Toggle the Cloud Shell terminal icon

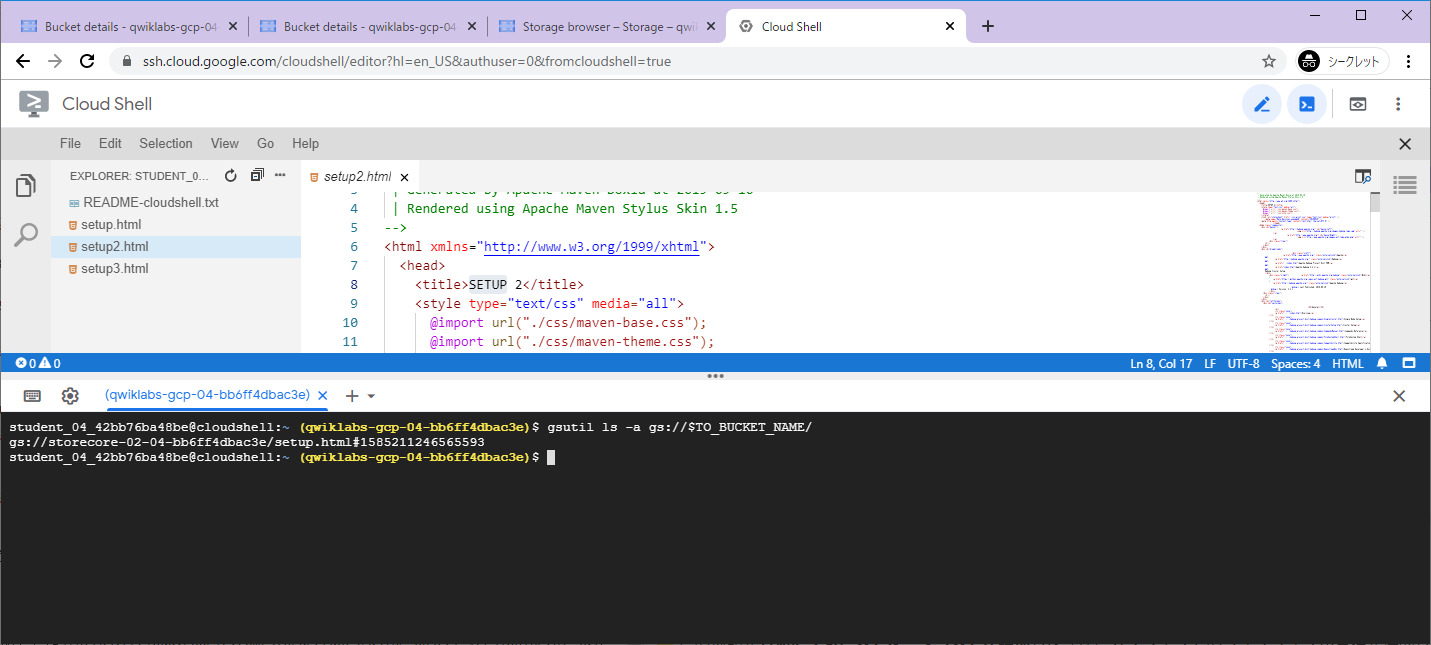point(1307,104)
